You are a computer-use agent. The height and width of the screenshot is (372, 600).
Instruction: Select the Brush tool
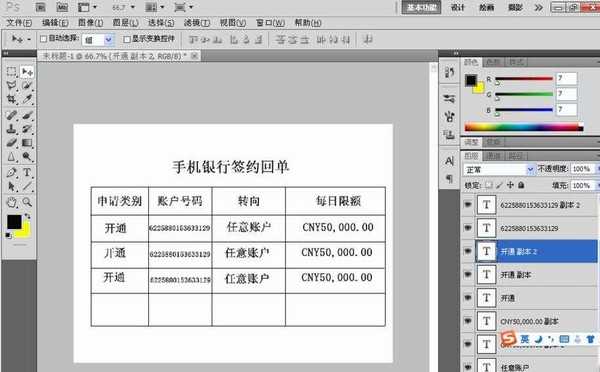pos(27,115)
